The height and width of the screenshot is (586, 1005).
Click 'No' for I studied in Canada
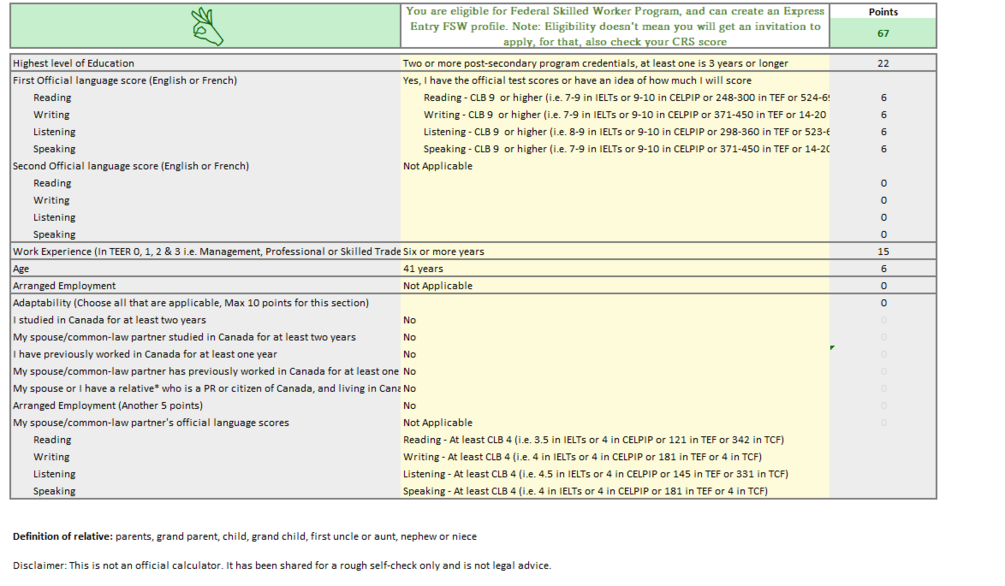615,320
